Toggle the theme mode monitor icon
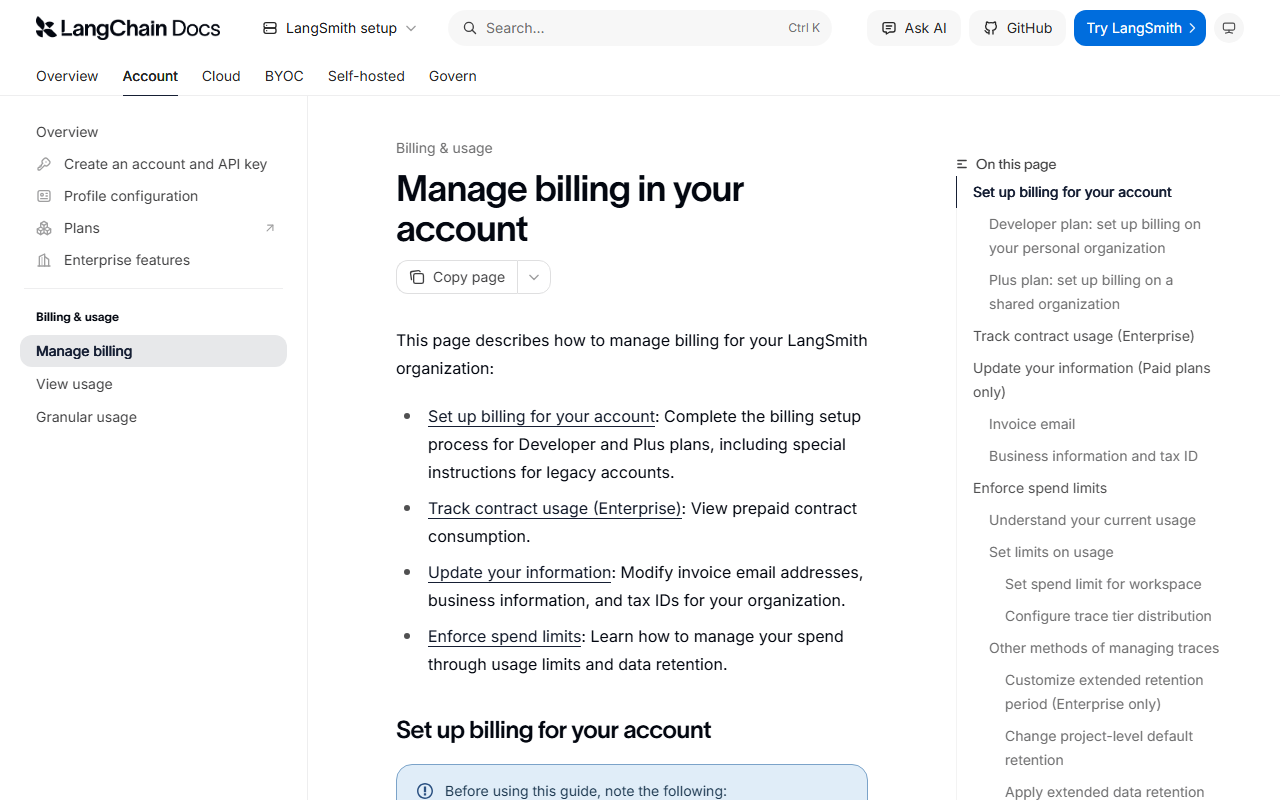This screenshot has width=1280, height=800. click(x=1229, y=28)
